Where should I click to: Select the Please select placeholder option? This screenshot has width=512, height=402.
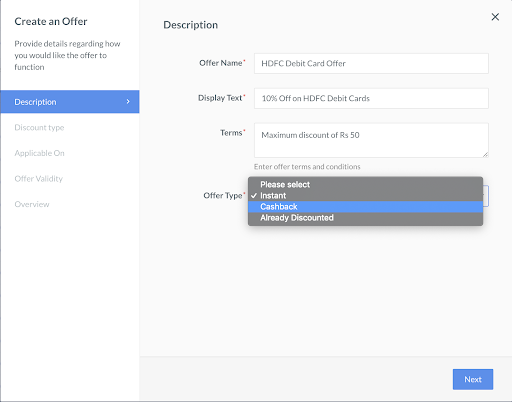[365, 185]
